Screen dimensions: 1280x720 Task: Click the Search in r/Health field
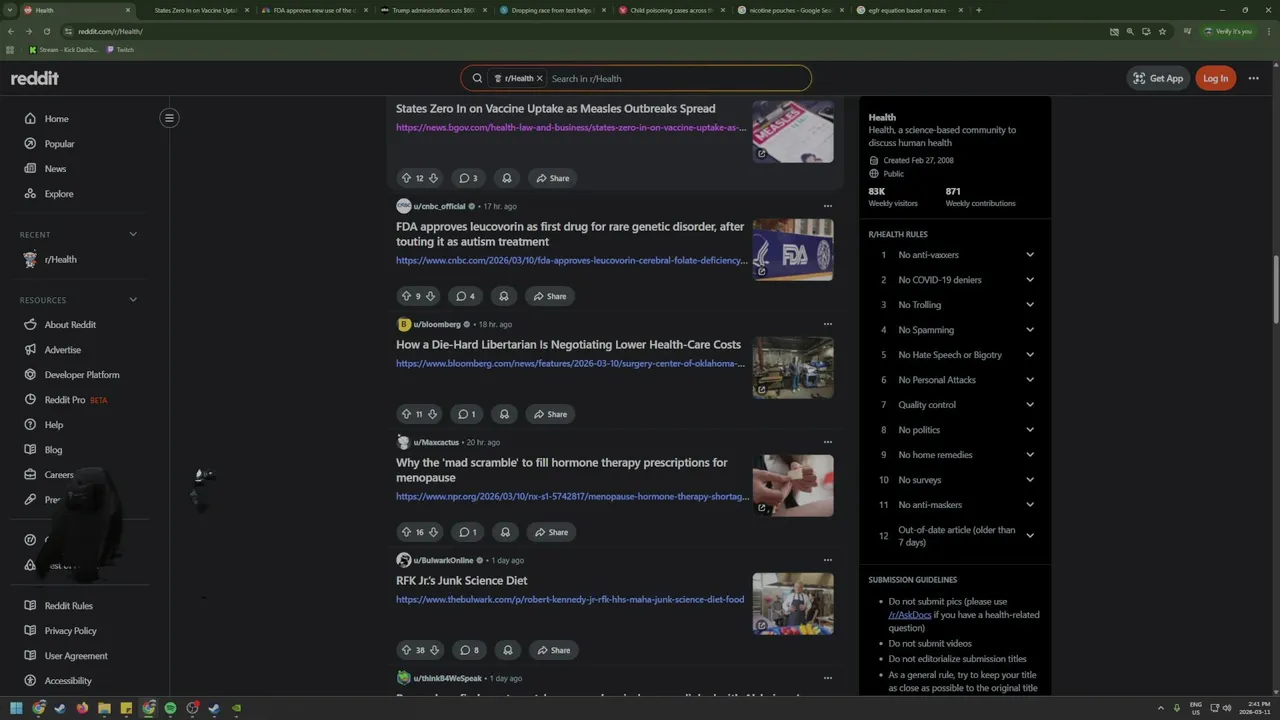pyautogui.click(x=678, y=78)
